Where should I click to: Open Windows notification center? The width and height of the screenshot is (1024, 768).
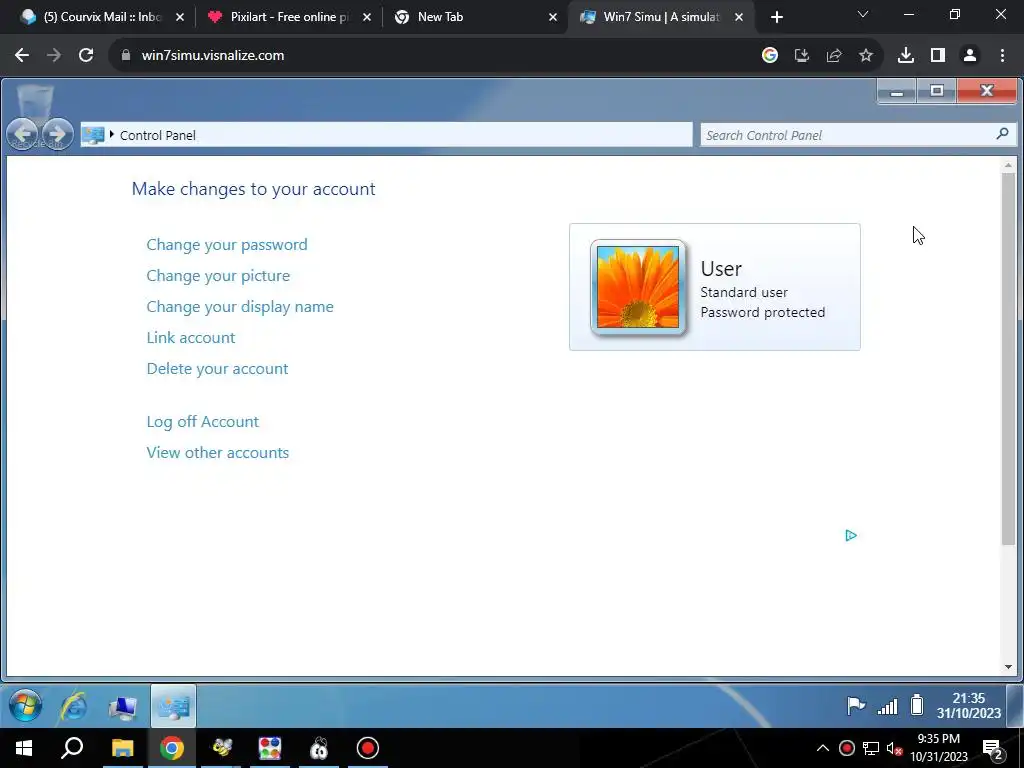[x=993, y=749]
